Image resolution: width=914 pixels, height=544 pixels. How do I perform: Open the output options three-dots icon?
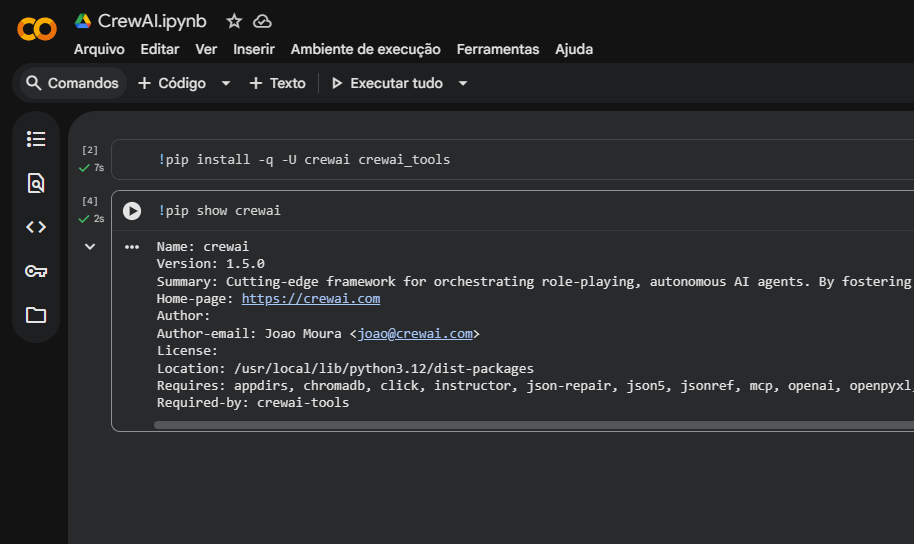click(x=132, y=247)
